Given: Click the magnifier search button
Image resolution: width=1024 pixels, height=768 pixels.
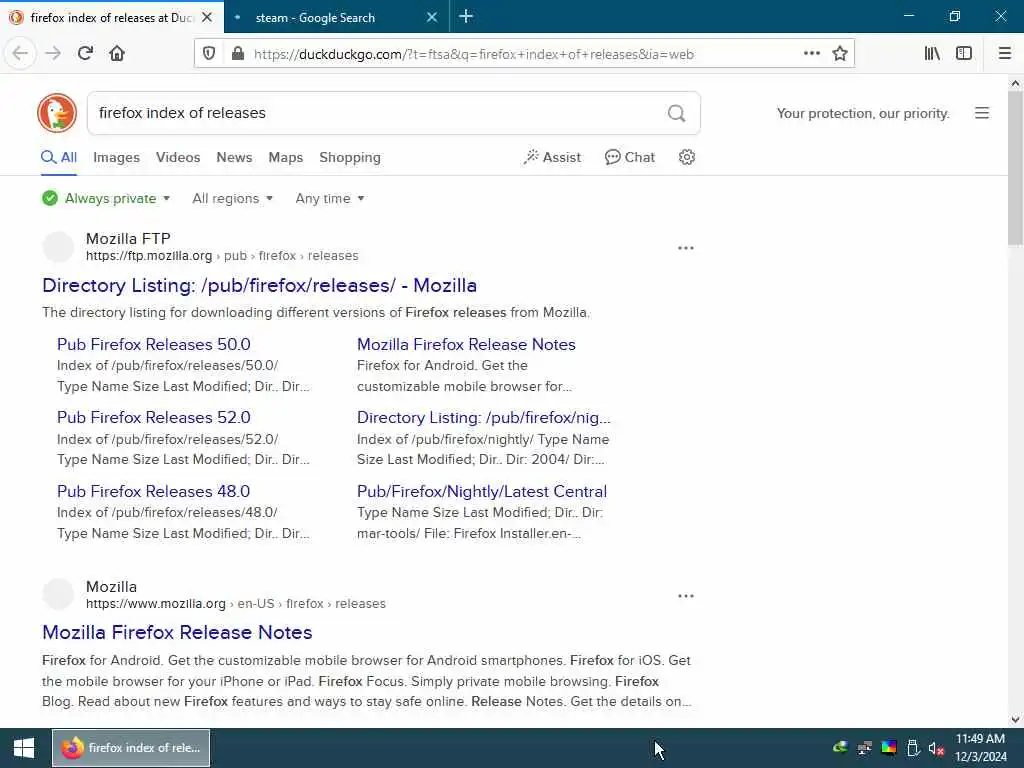Looking at the screenshot, I should click(677, 113).
